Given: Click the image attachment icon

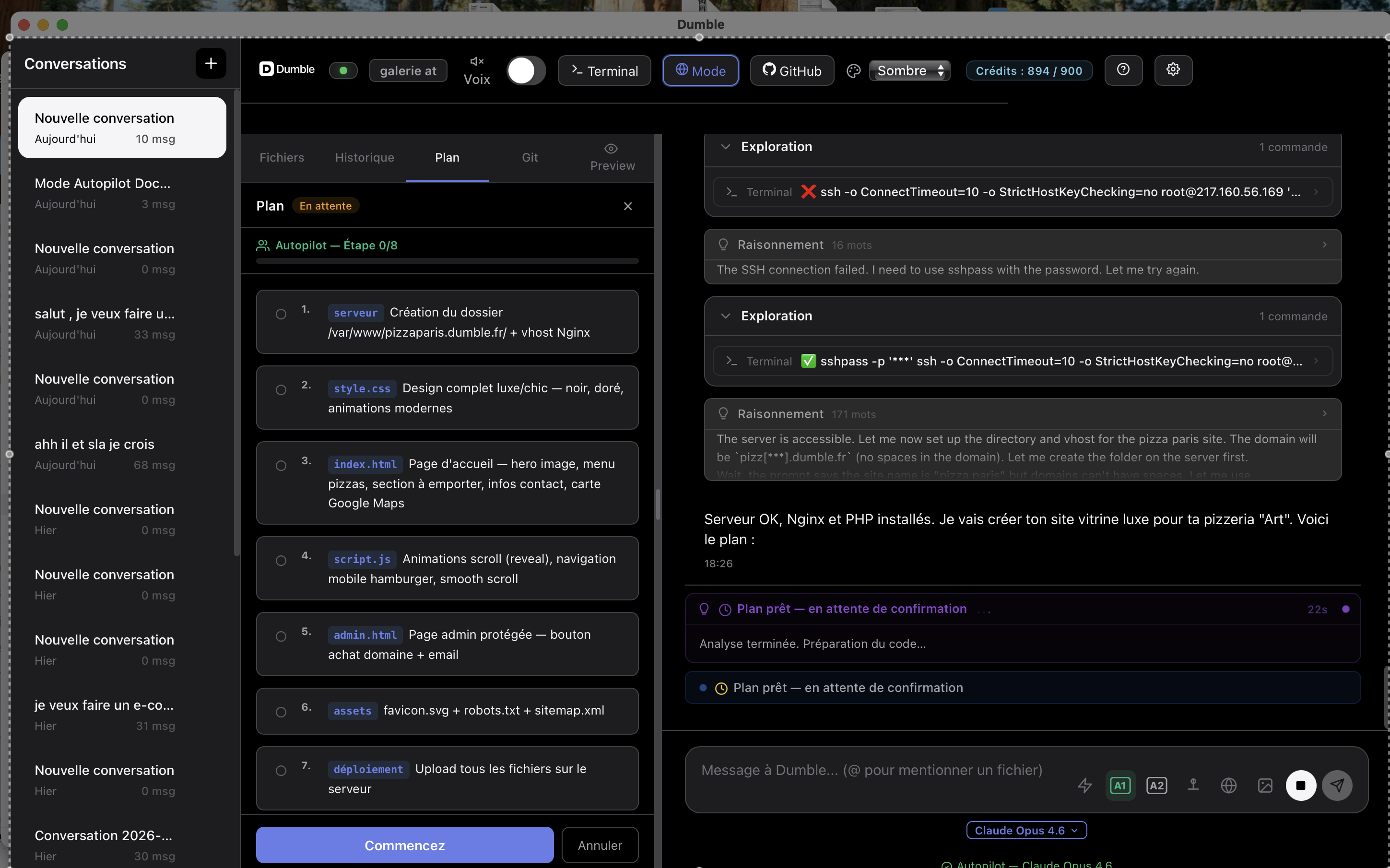Looking at the screenshot, I should (x=1264, y=785).
